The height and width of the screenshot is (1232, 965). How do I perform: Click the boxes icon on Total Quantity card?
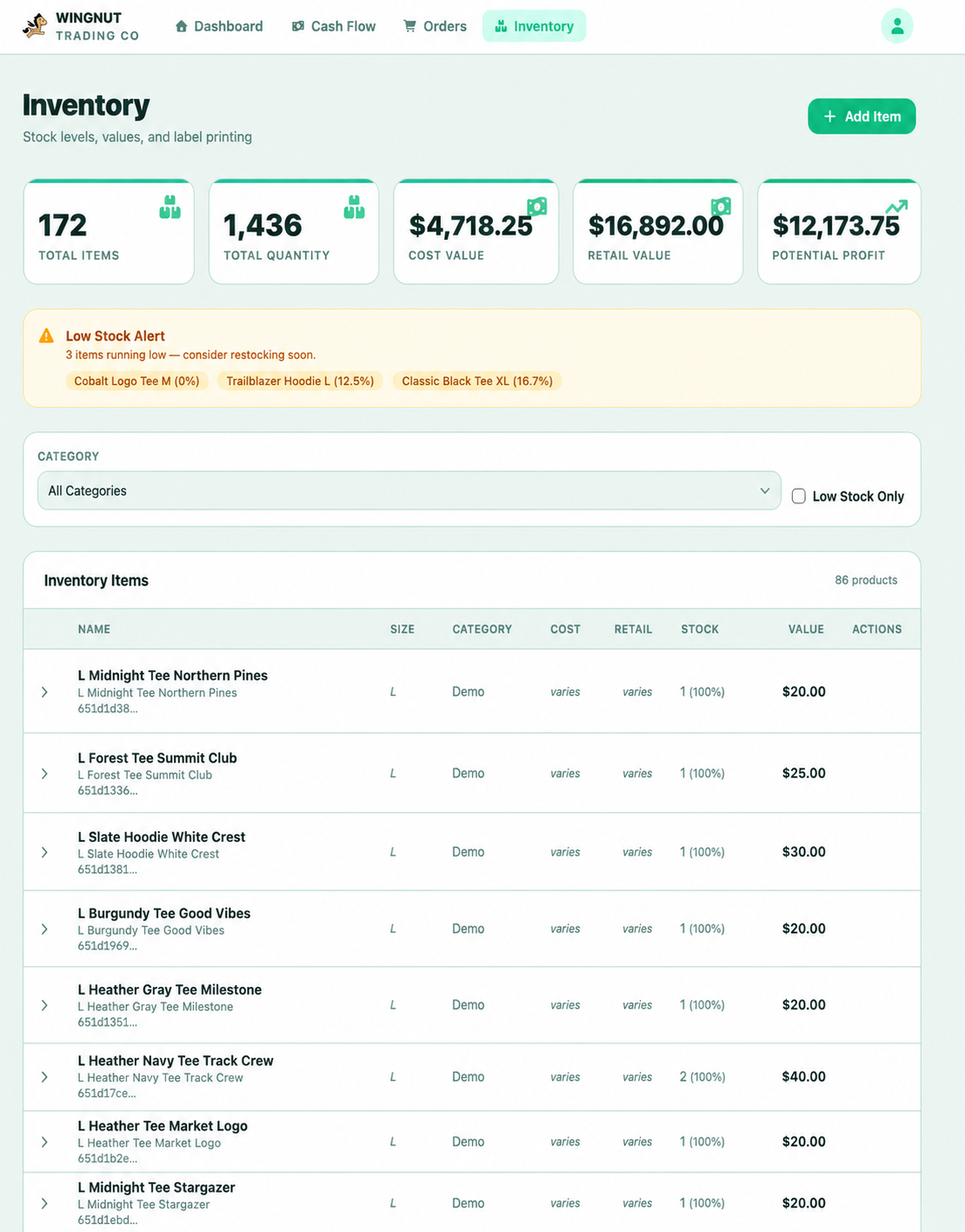tap(354, 207)
